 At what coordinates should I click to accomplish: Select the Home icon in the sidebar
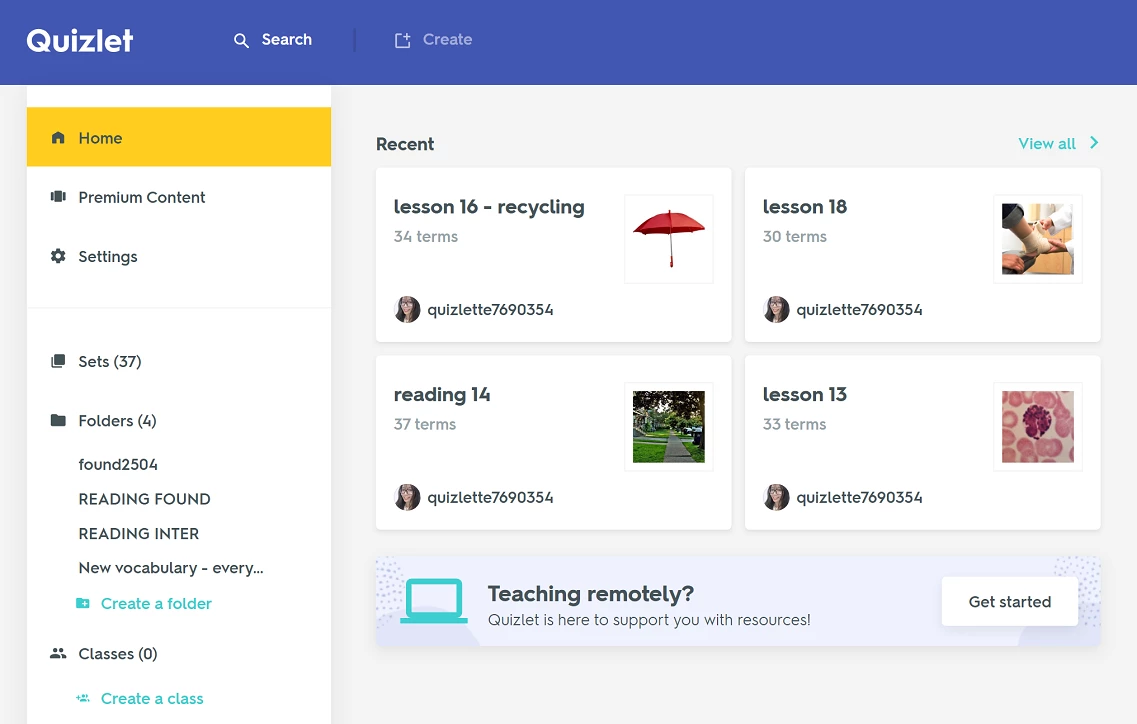[58, 138]
